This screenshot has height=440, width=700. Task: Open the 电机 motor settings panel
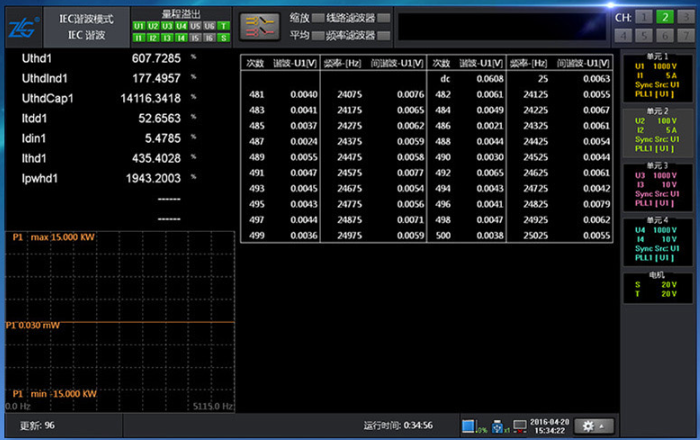tap(658, 287)
